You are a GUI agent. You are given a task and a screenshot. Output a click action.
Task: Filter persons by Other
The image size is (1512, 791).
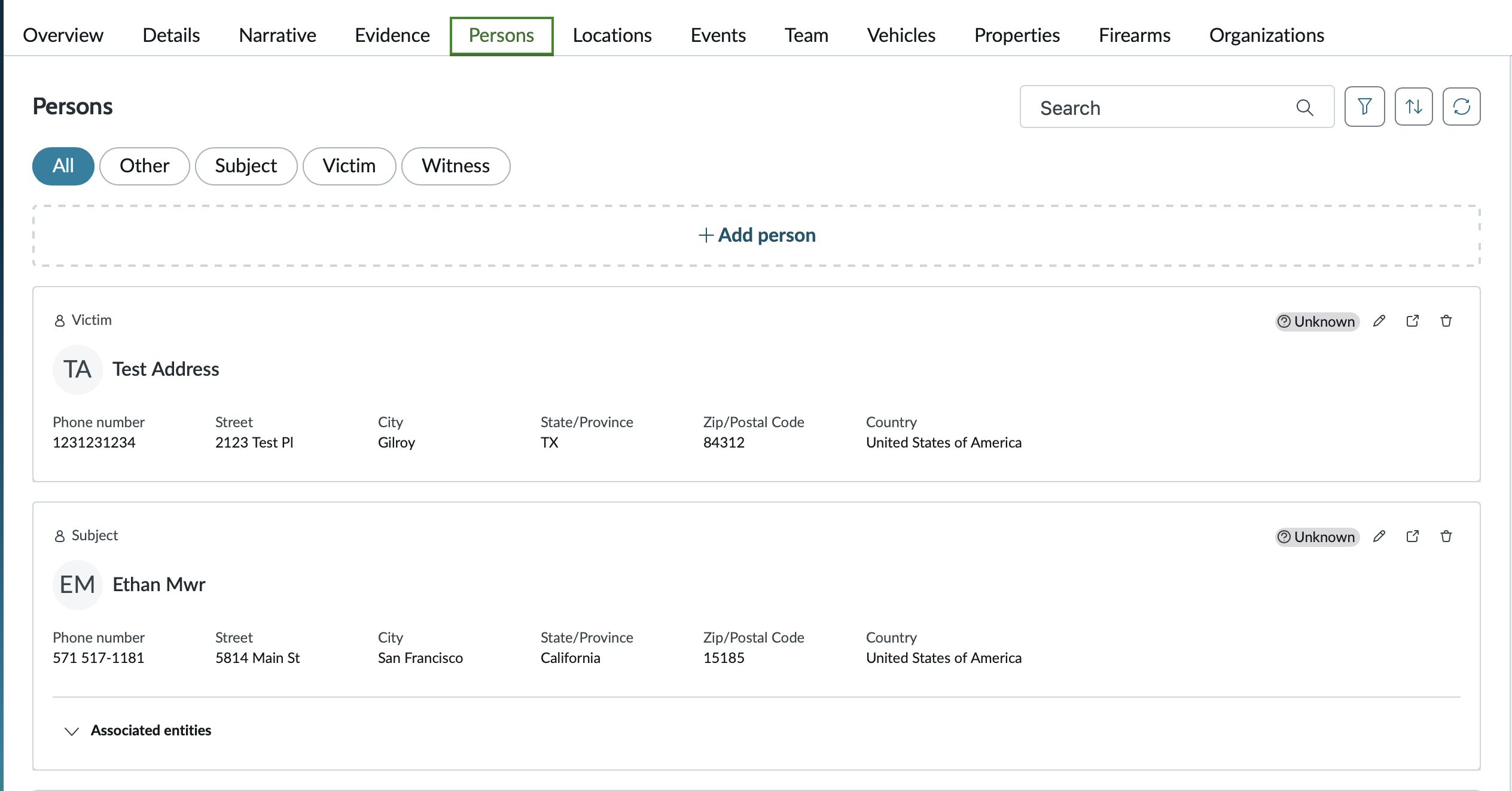pos(144,166)
